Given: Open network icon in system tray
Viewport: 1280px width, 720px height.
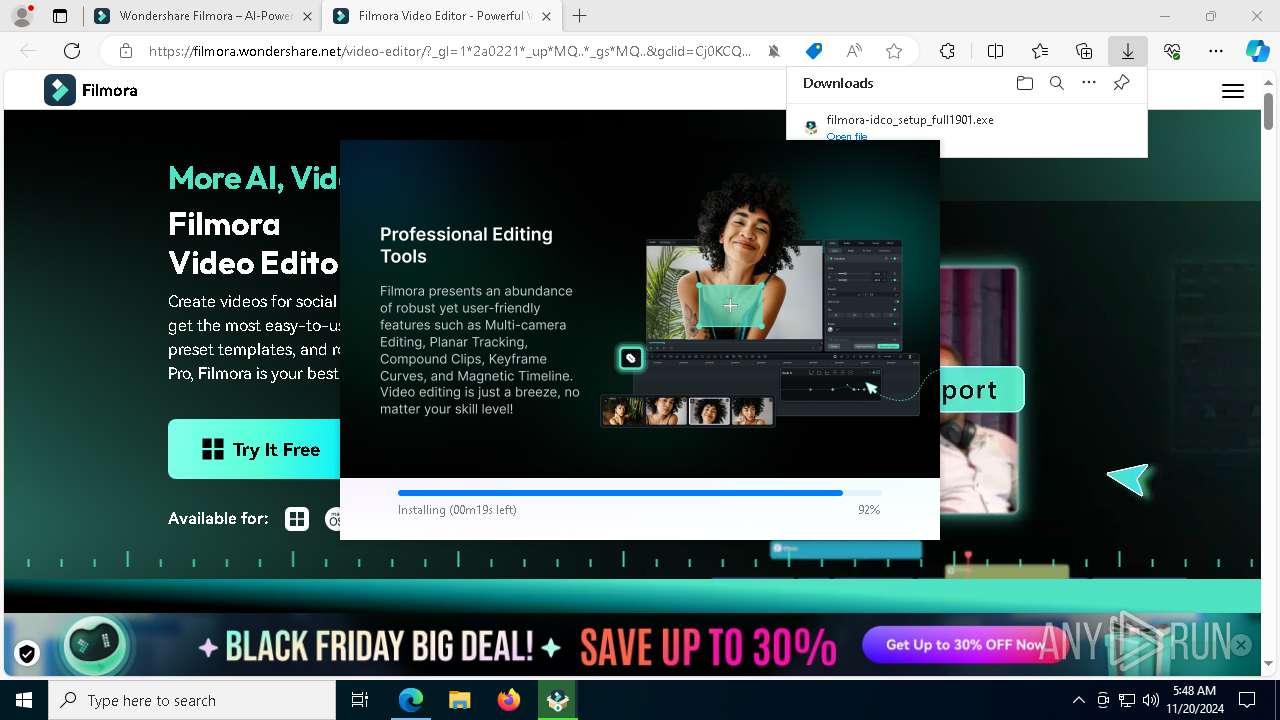Looking at the screenshot, I should click(x=1126, y=700).
